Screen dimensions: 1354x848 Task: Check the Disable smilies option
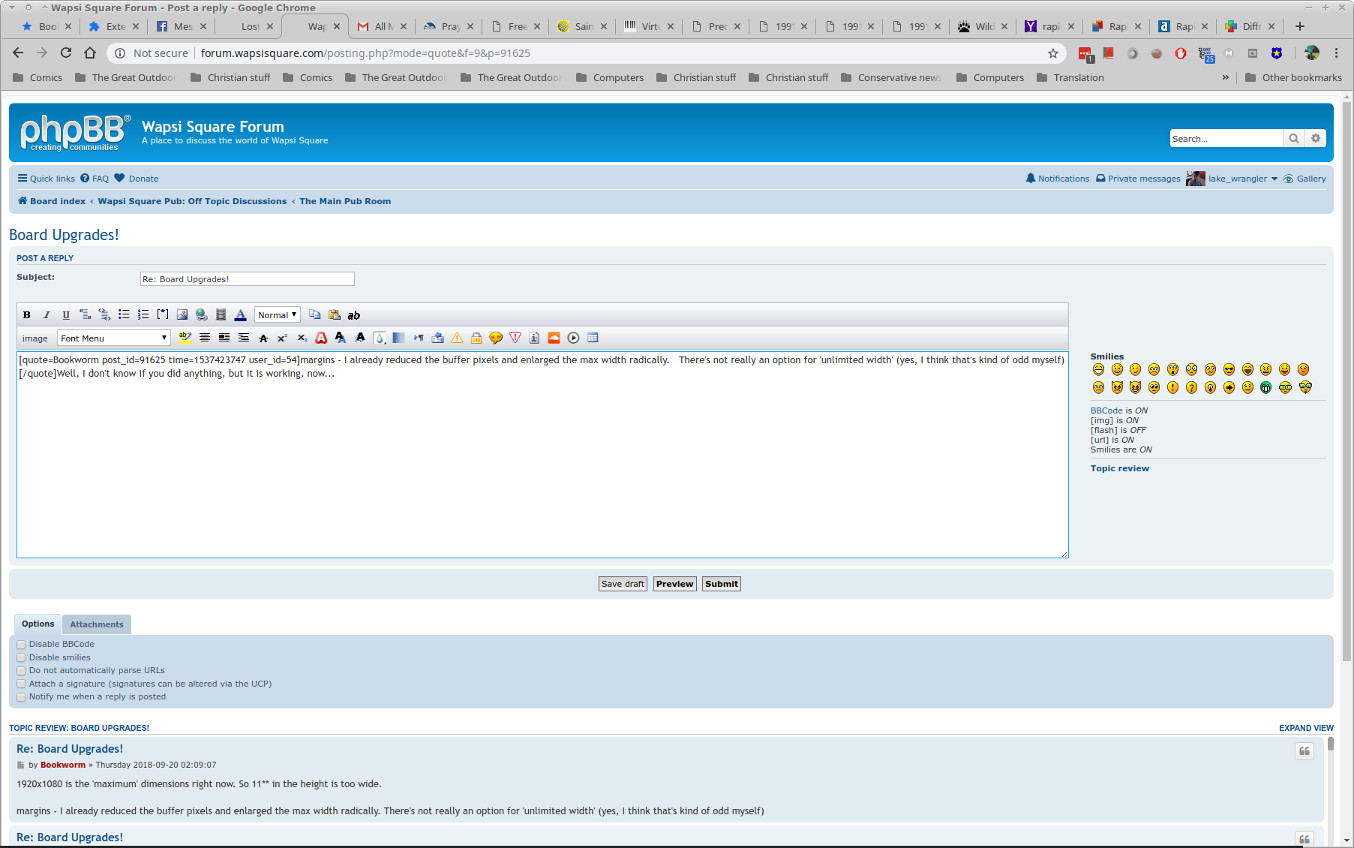(21, 658)
